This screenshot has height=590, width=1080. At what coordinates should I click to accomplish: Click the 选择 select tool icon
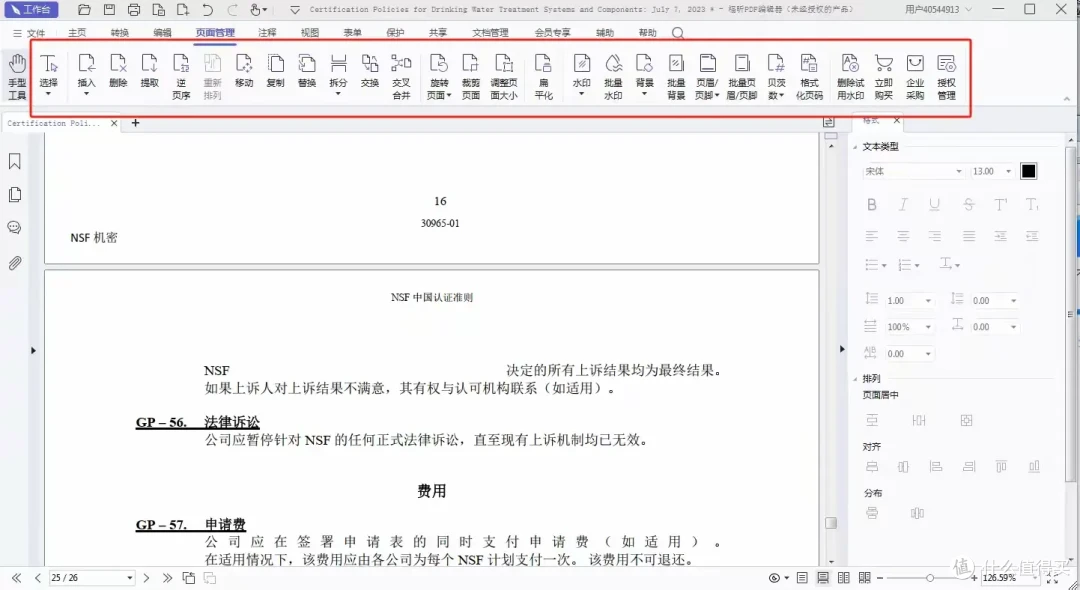pos(48,65)
